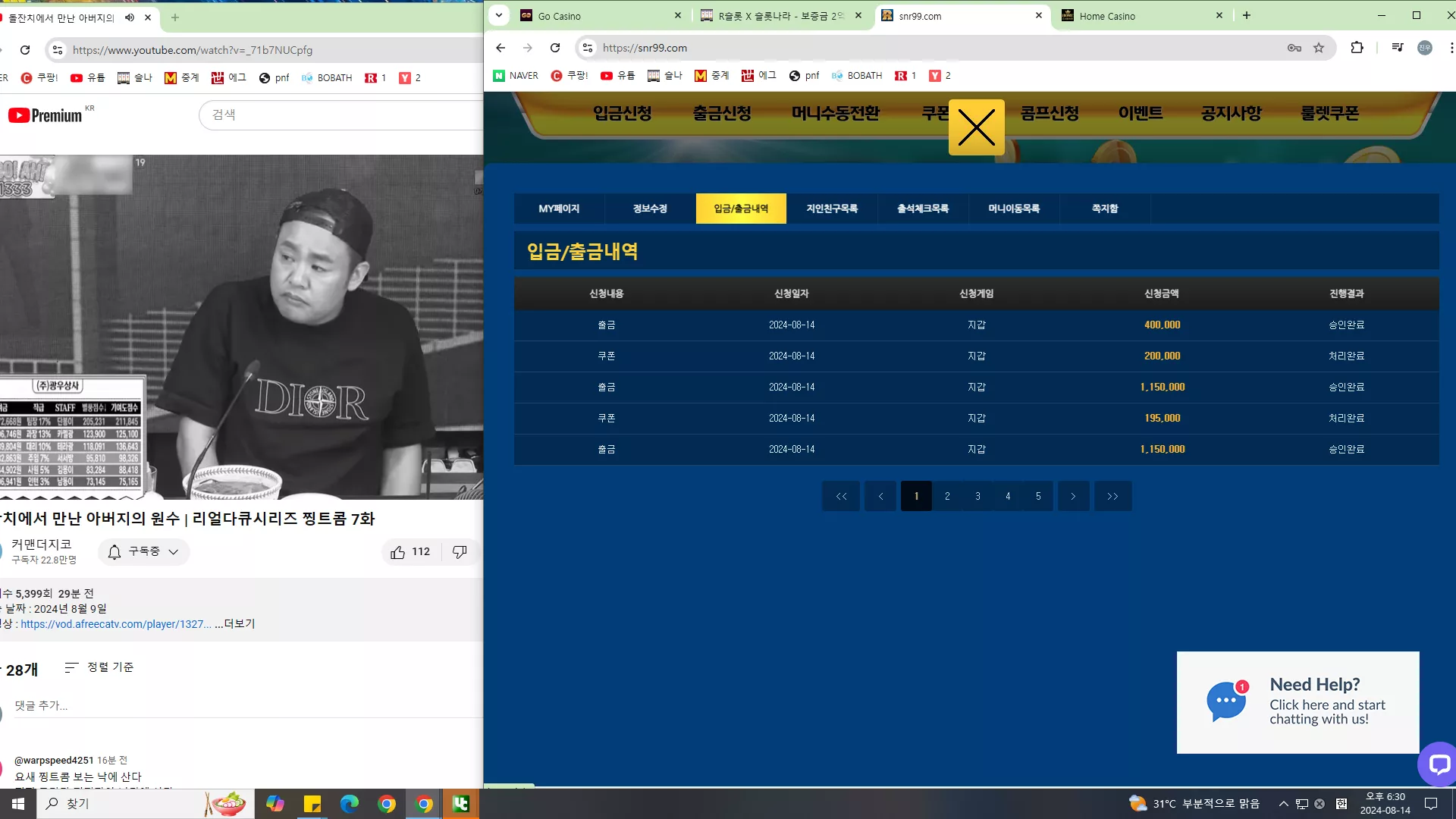This screenshot has width=1456, height=819.
Task: Mute the YouTube tab audio icon
Action: pyautogui.click(x=130, y=17)
